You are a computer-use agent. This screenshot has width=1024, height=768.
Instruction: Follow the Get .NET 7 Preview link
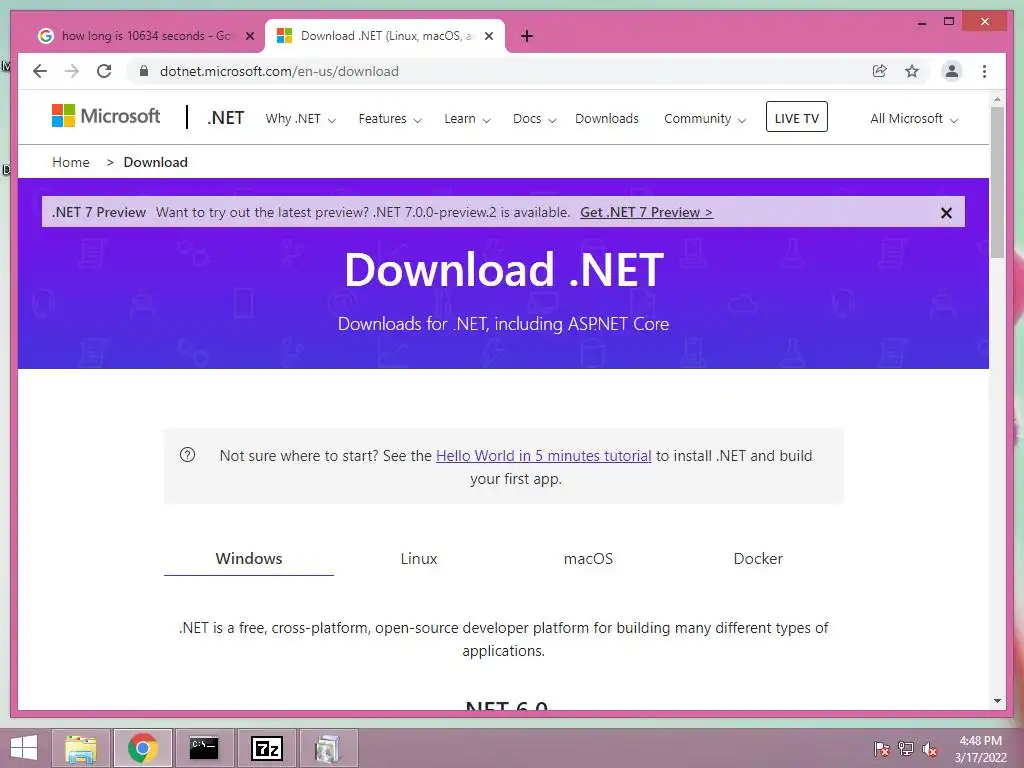(x=646, y=213)
